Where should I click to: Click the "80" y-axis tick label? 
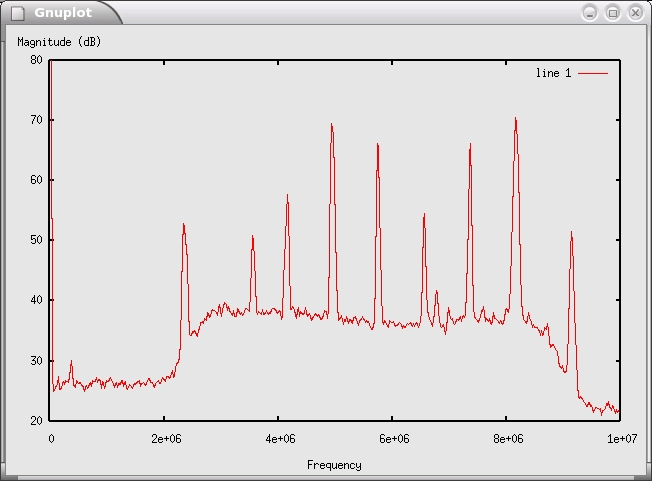(36, 60)
